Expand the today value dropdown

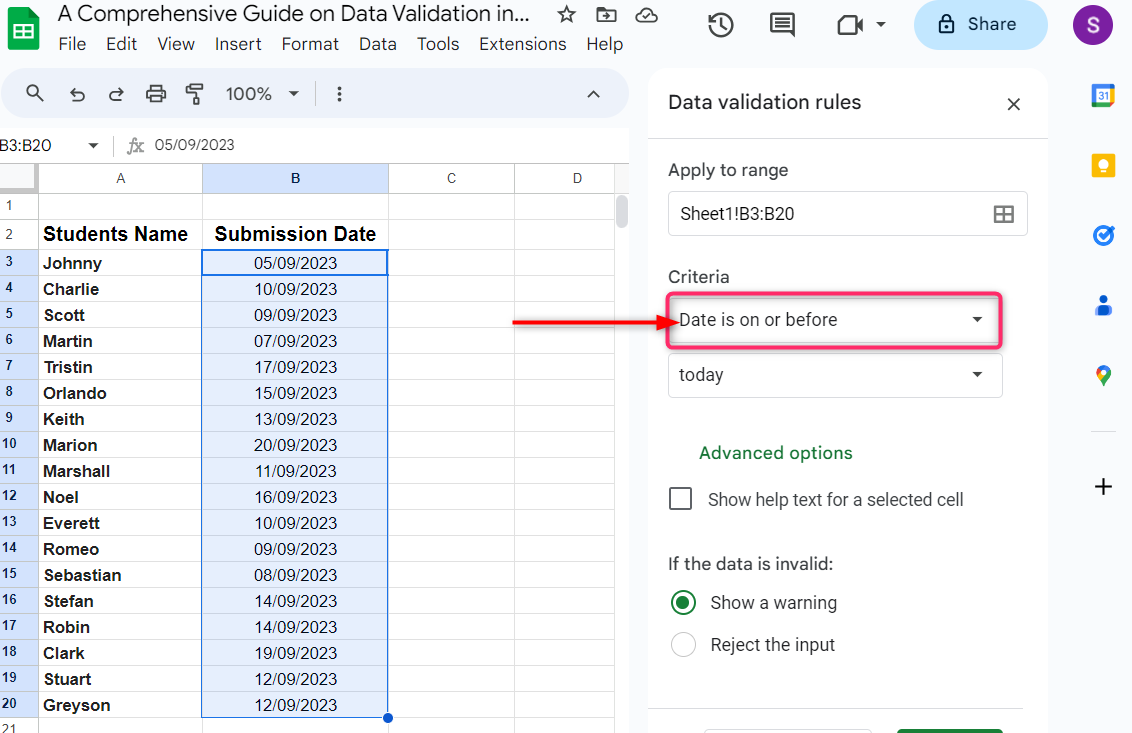tap(835, 375)
